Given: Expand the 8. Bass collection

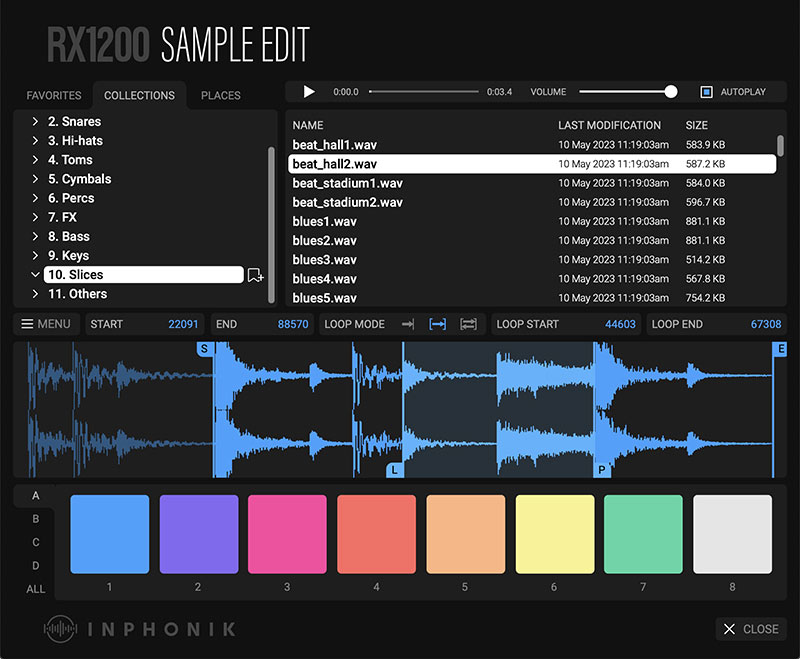Looking at the screenshot, I should 35,236.
